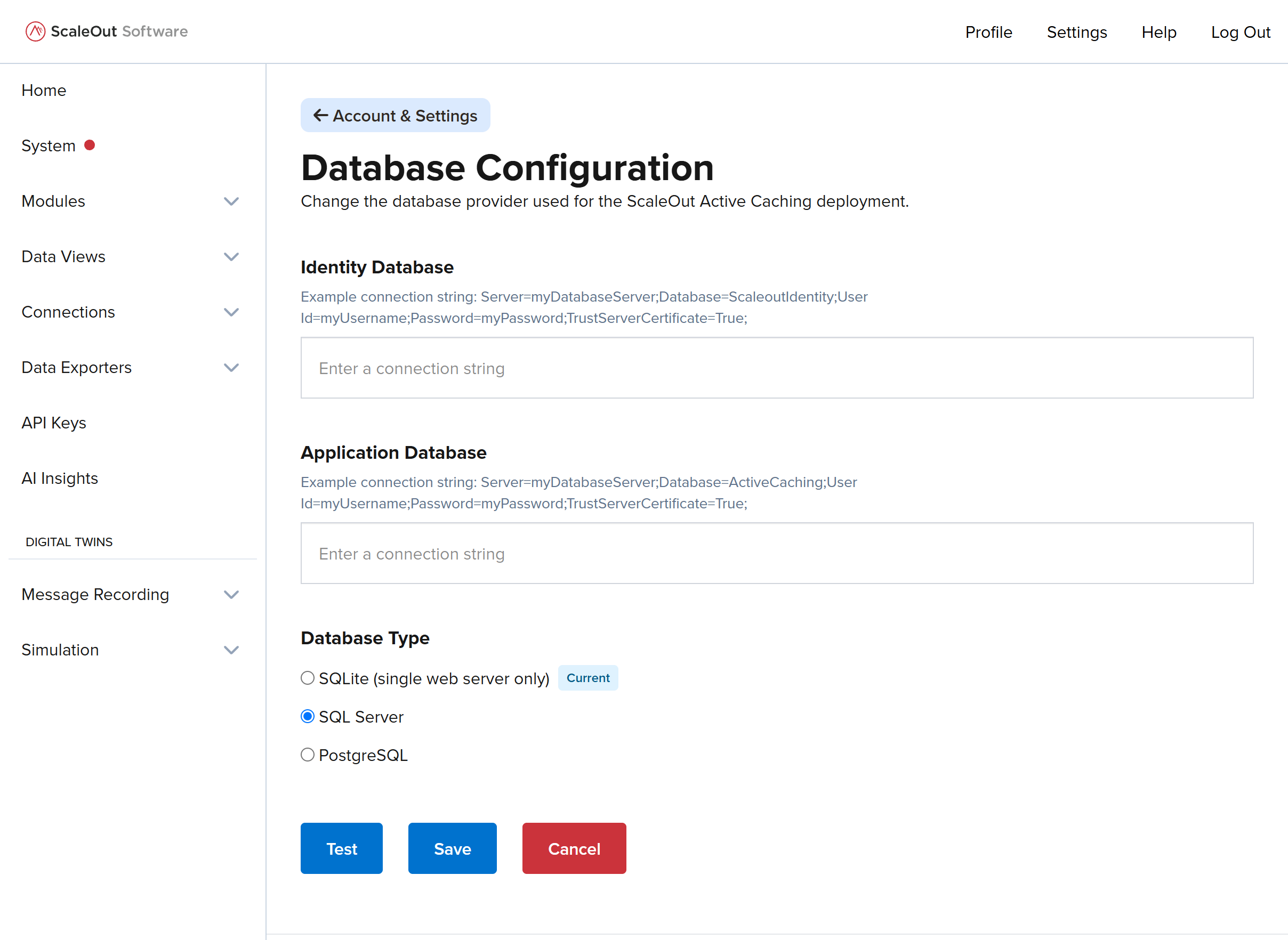Click the DIGITAL TWINS section label
Image resolution: width=1288 pixels, height=940 pixels.
[69, 542]
